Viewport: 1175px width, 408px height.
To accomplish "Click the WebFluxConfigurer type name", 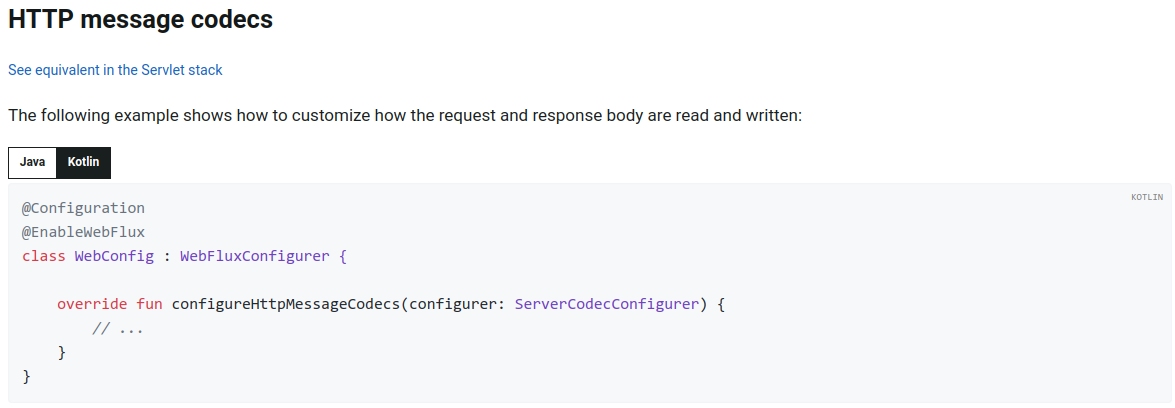I will (x=255, y=256).
